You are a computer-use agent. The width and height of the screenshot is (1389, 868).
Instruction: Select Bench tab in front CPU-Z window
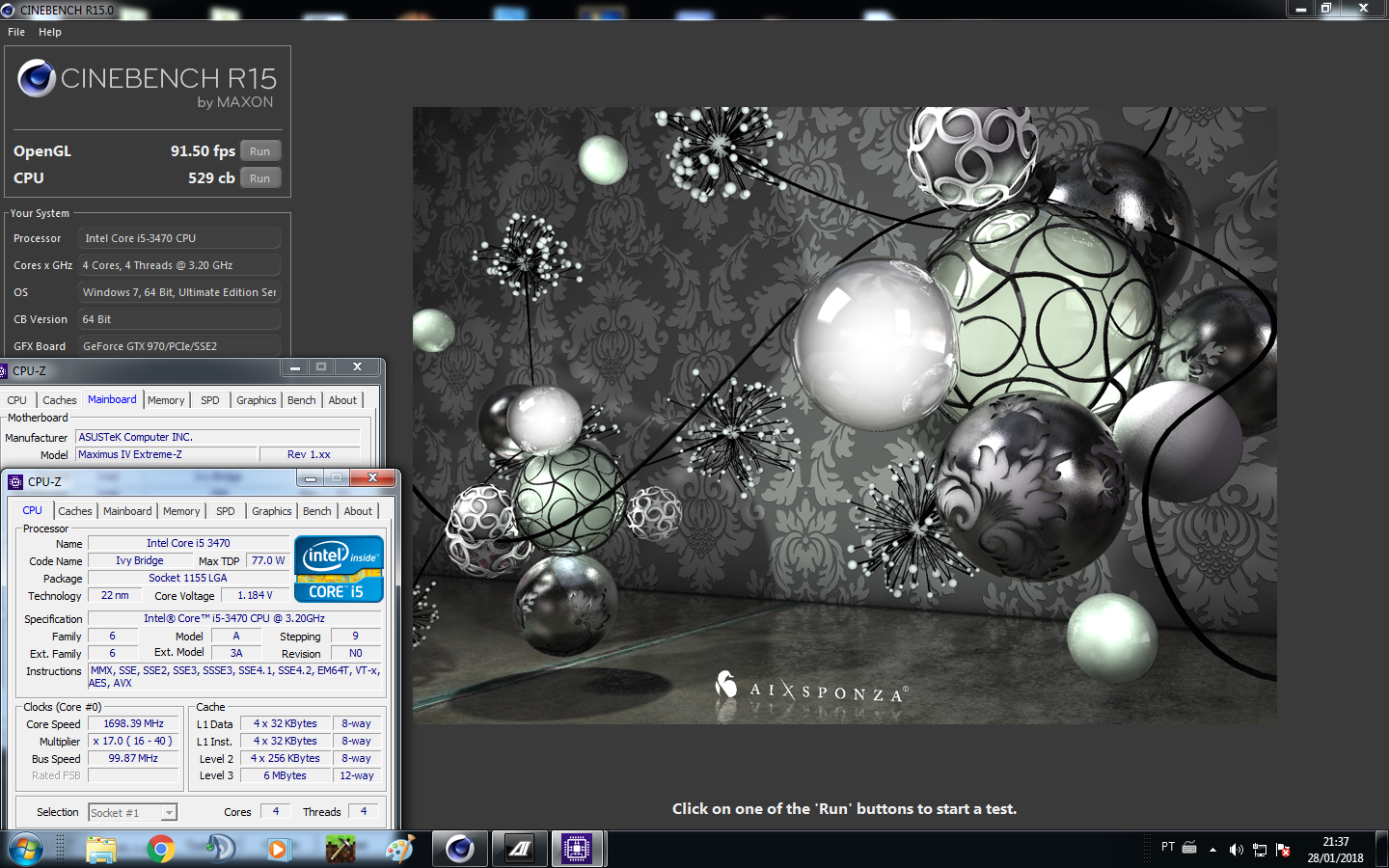pos(317,511)
